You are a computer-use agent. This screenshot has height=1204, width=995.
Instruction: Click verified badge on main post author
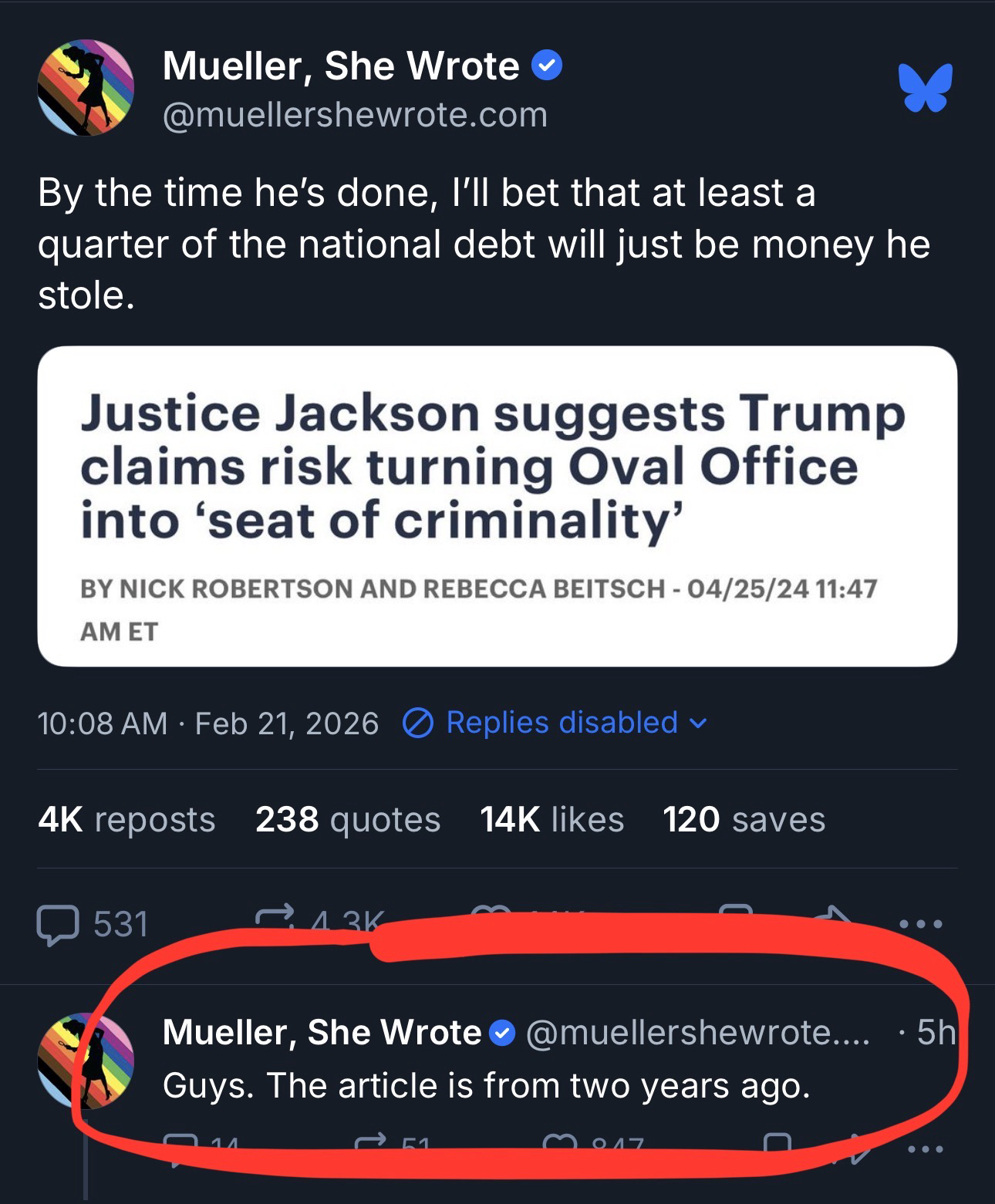[x=548, y=67]
